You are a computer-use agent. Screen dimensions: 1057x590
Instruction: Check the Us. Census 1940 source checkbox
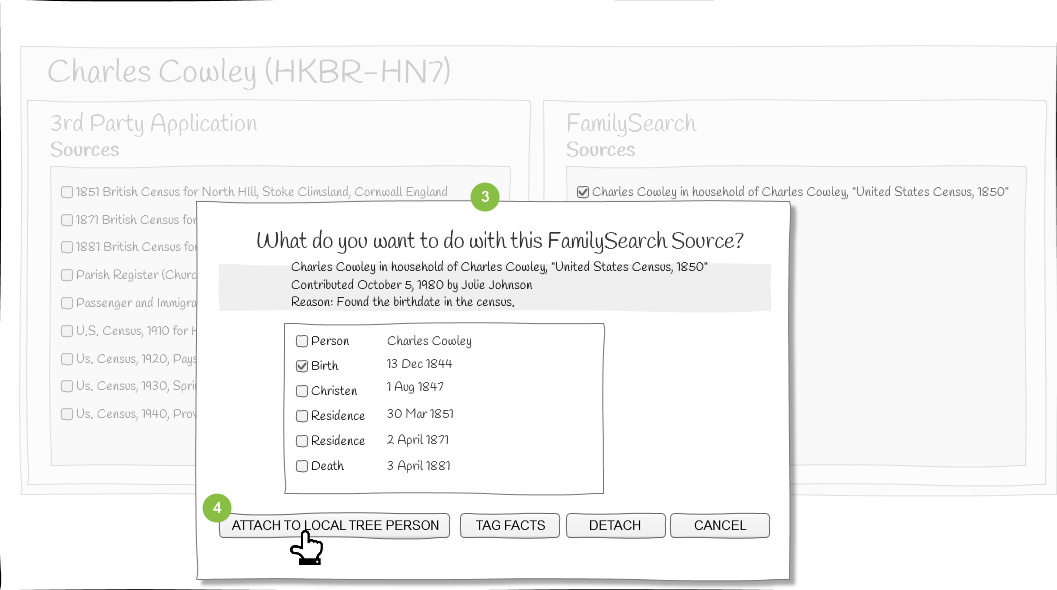[67, 414]
